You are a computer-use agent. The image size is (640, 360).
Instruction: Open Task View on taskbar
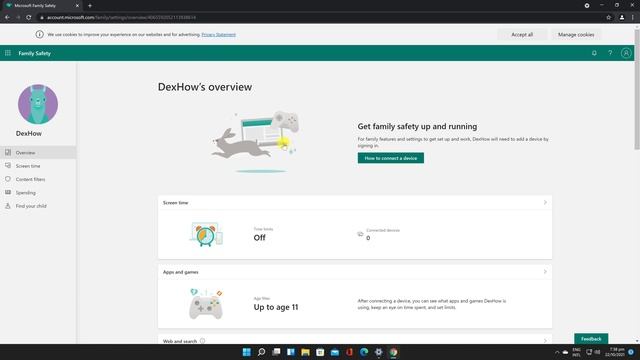276,352
